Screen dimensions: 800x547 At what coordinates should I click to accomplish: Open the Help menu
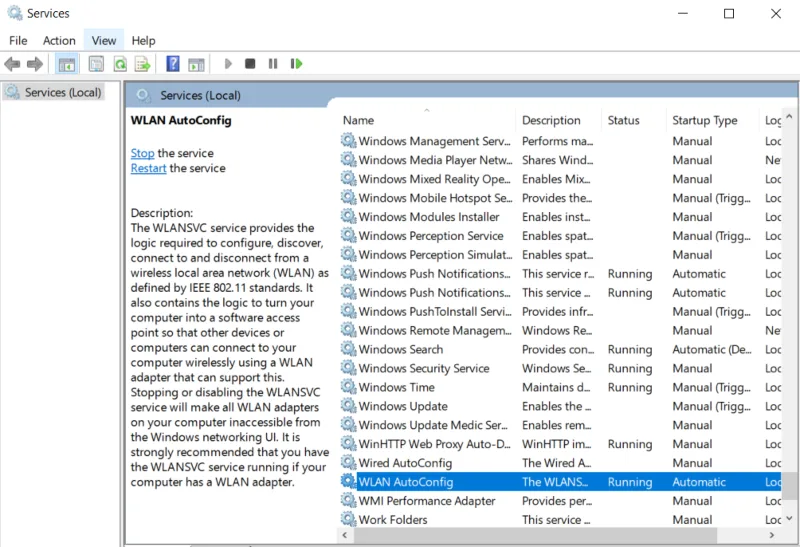143,40
